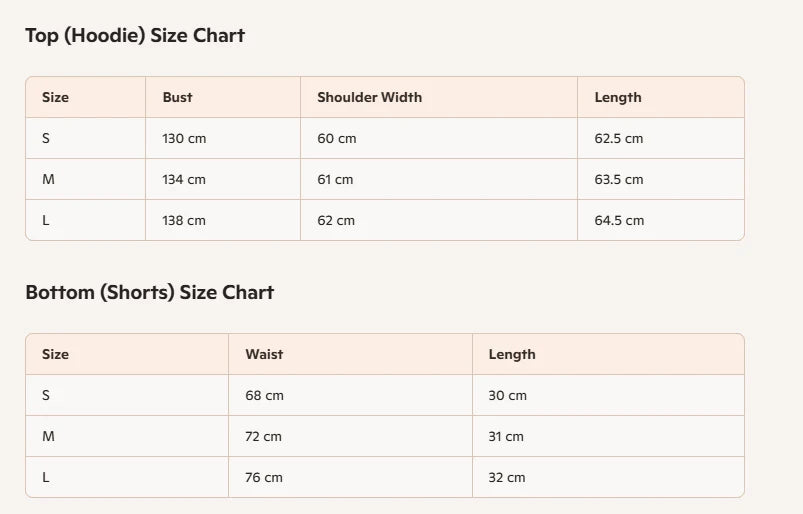Select the 130 cm bust cell
Image resolution: width=803 pixels, height=514 pixels.
(184, 139)
